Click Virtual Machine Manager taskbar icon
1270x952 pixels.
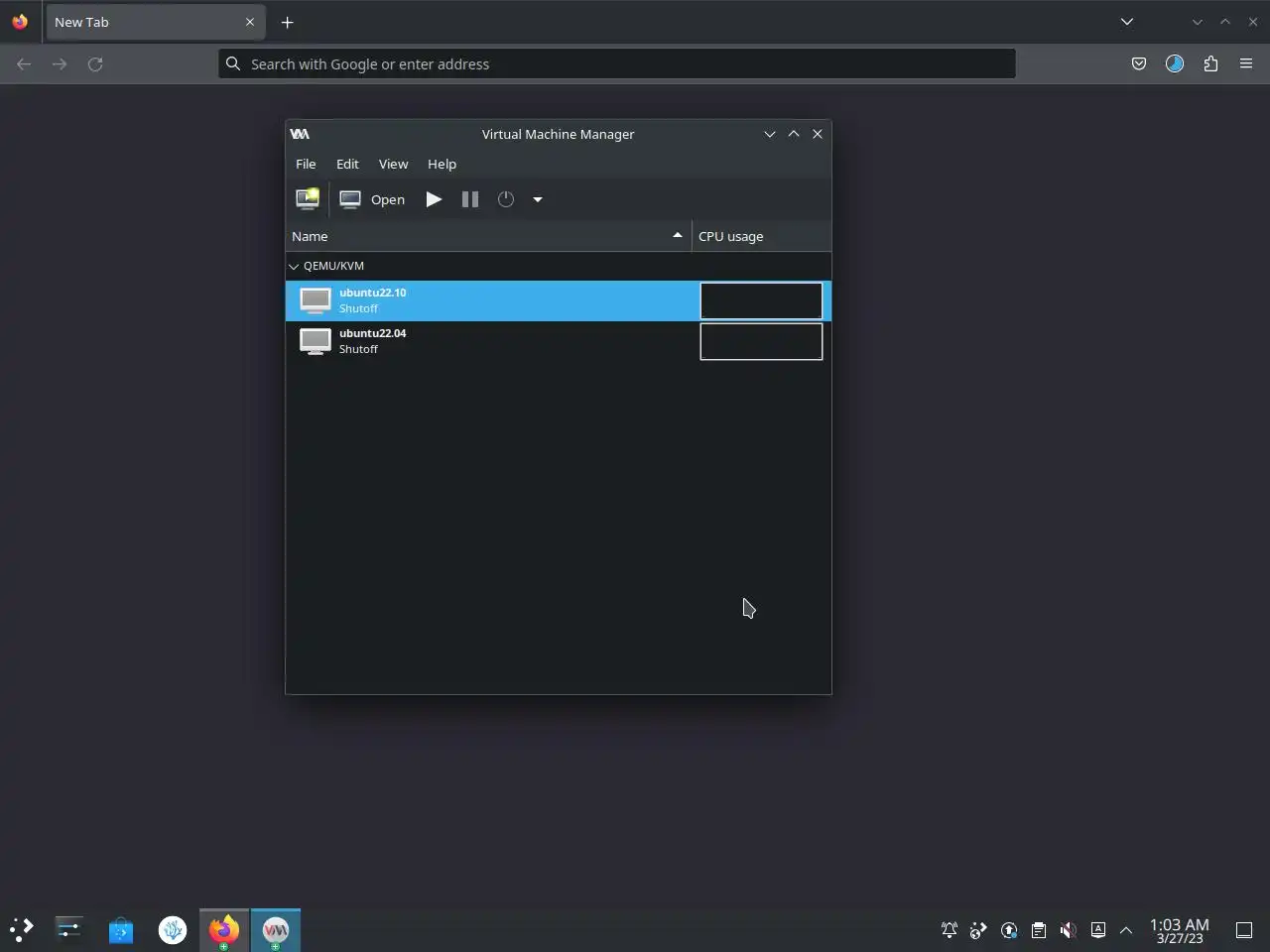pos(276,929)
